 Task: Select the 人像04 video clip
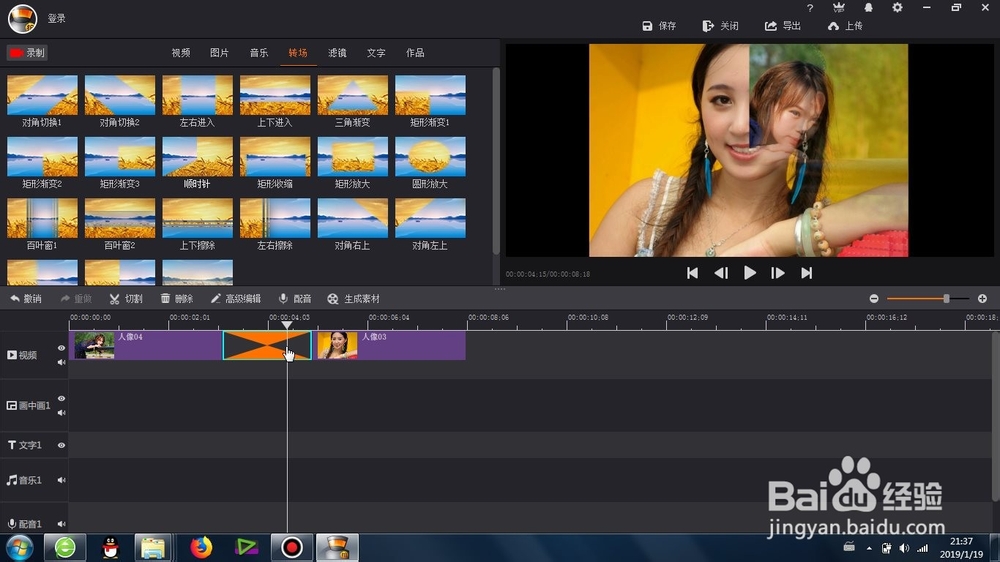[146, 345]
